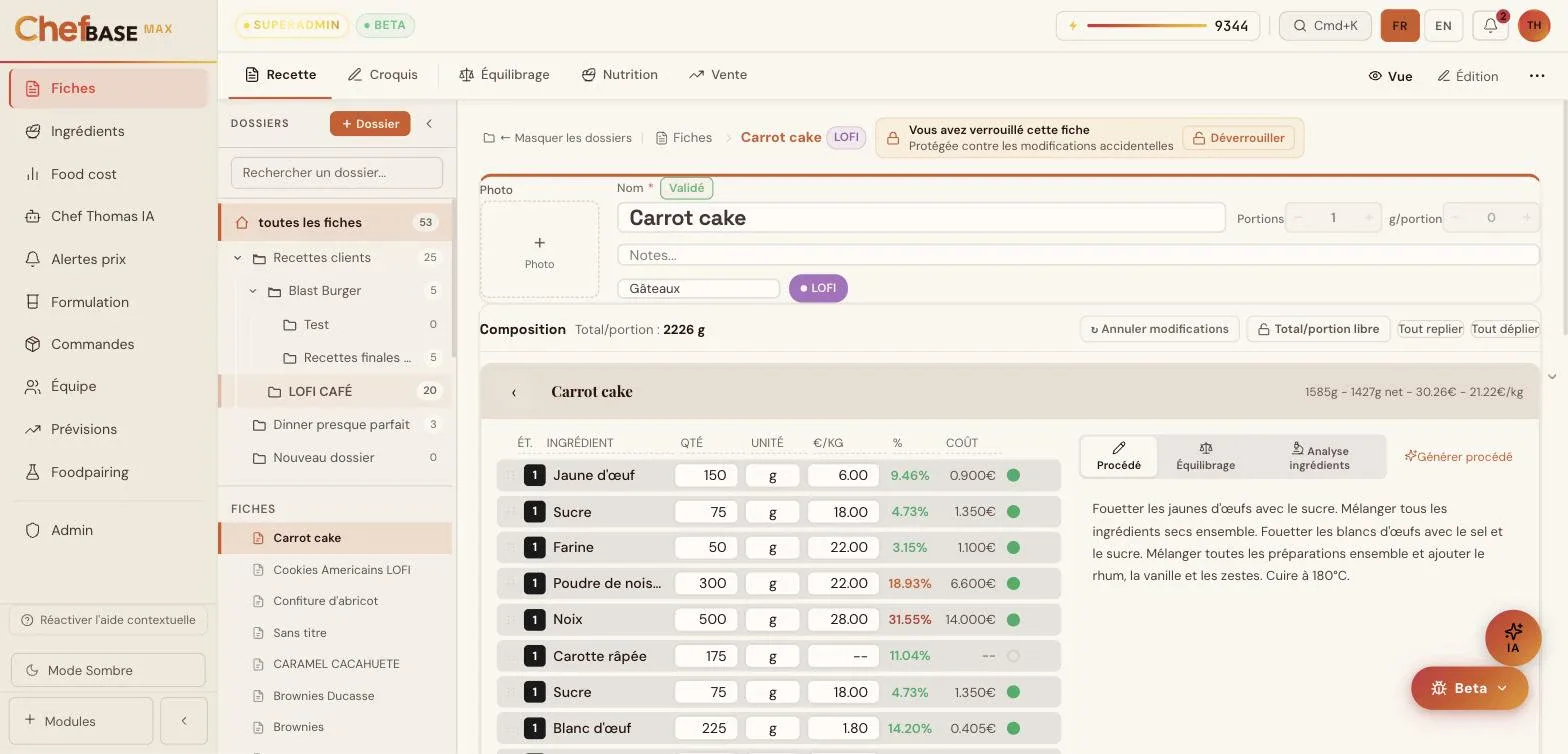Open Chef Thomas IA assistant
This screenshot has height=754, width=1568.
coord(108,216)
